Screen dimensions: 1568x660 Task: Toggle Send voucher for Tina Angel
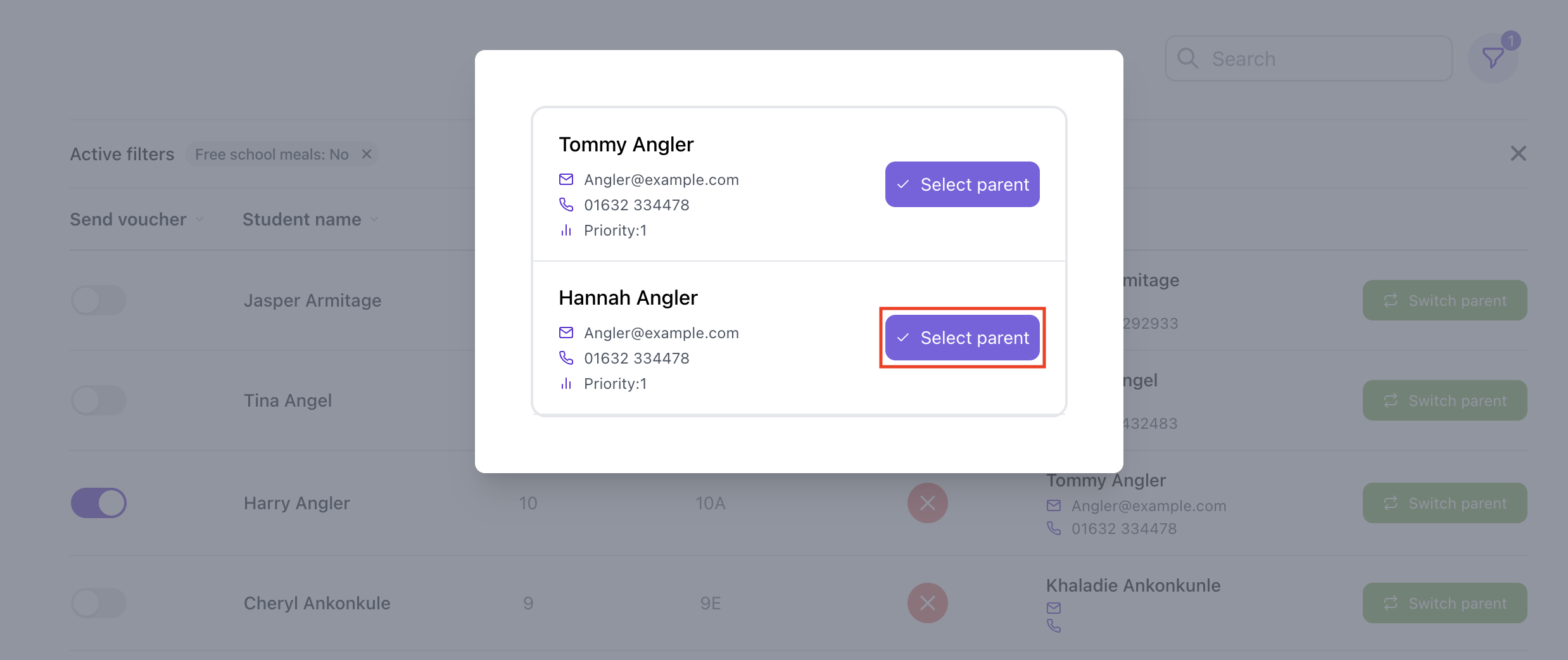(99, 400)
